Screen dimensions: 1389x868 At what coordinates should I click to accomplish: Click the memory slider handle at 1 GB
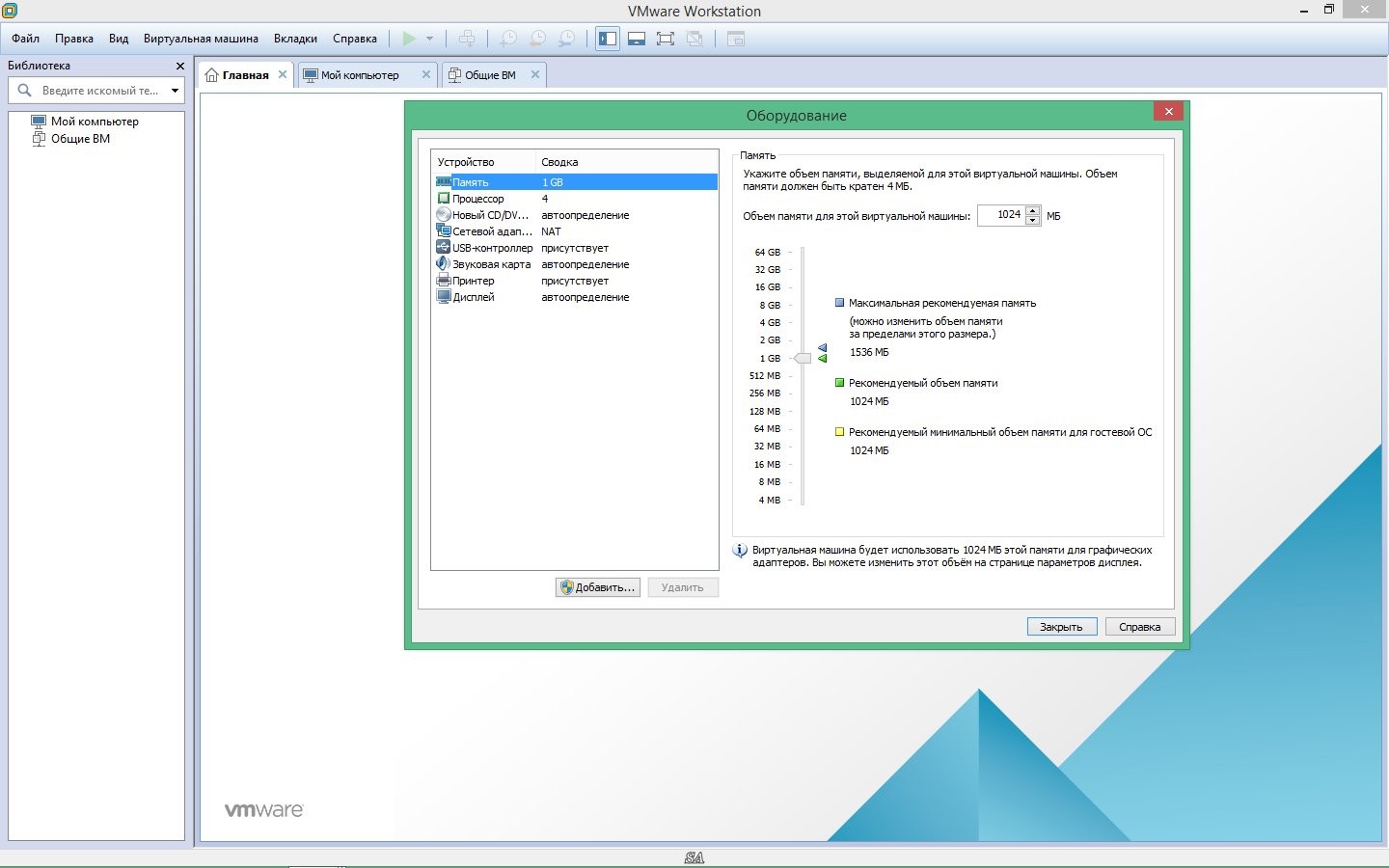[803, 358]
